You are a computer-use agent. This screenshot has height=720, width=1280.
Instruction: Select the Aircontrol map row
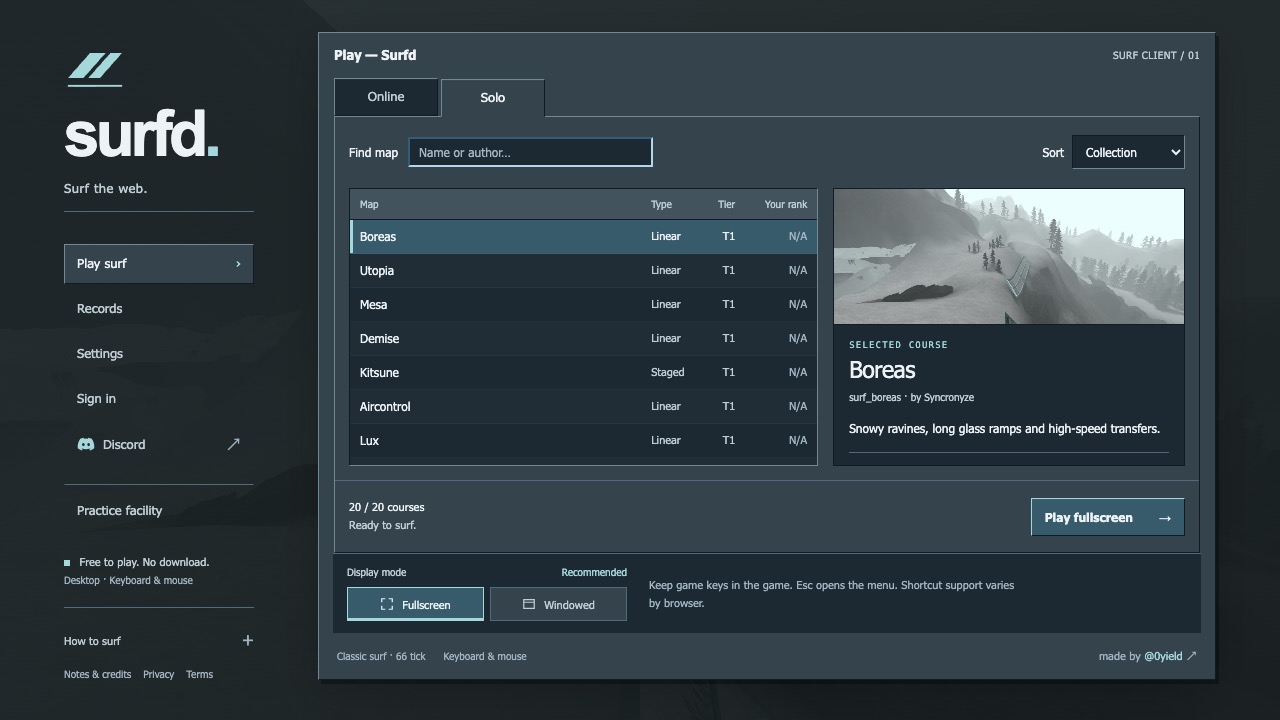(583, 407)
